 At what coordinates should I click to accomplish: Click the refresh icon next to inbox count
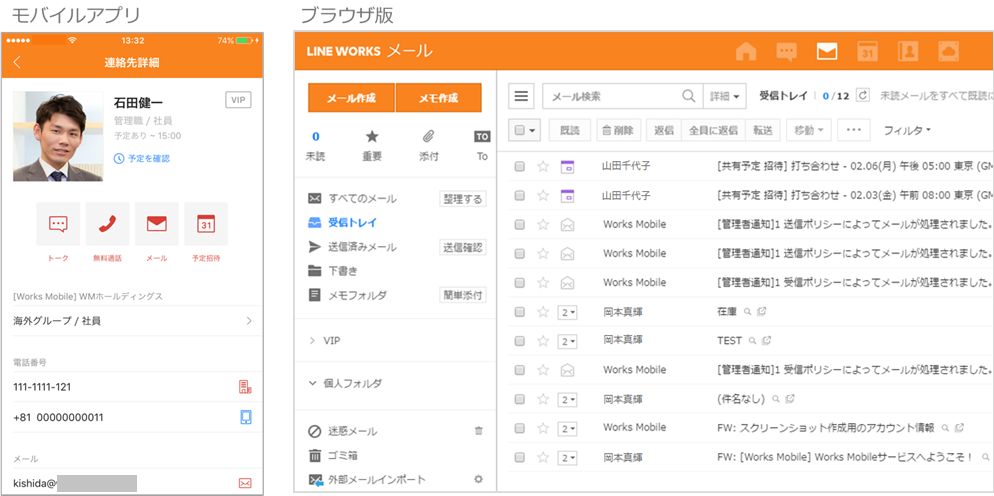863,96
